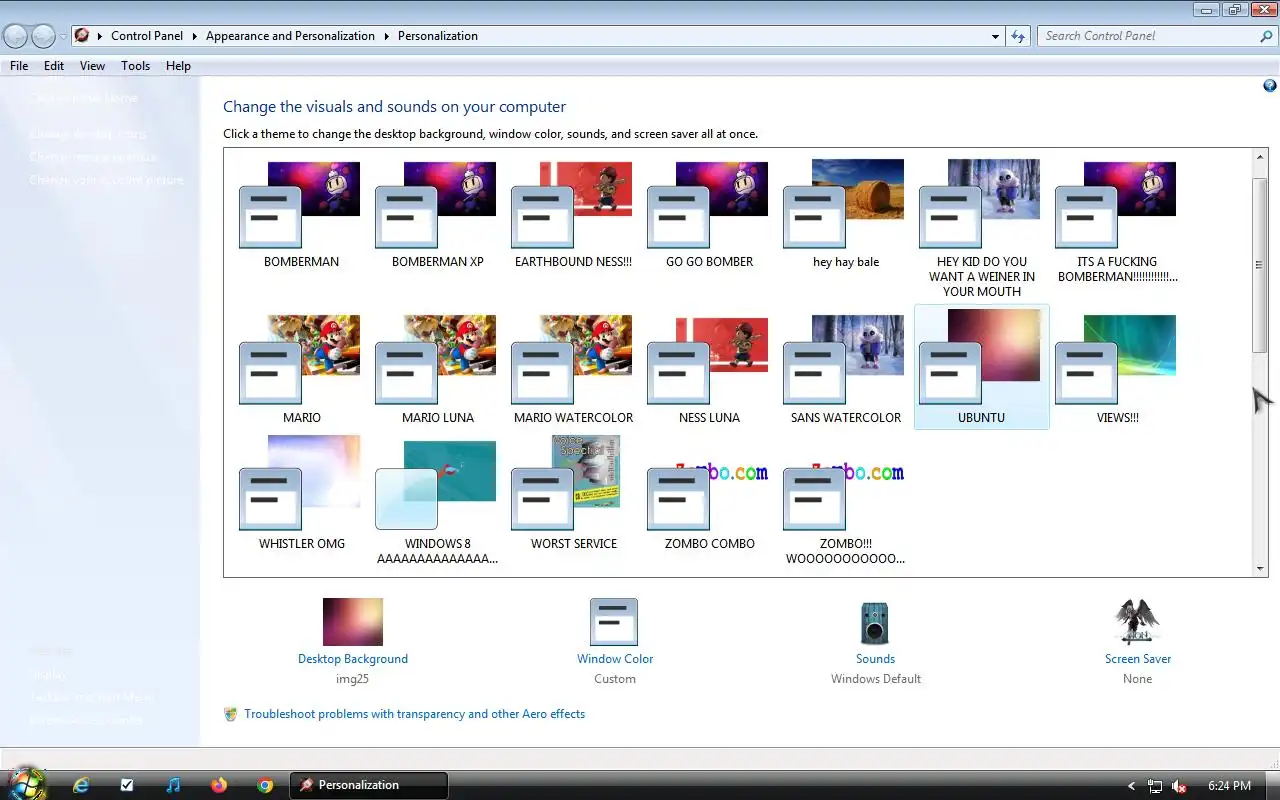The image size is (1280, 800).
Task: Open the Sounds speaker icon
Action: [x=875, y=623]
